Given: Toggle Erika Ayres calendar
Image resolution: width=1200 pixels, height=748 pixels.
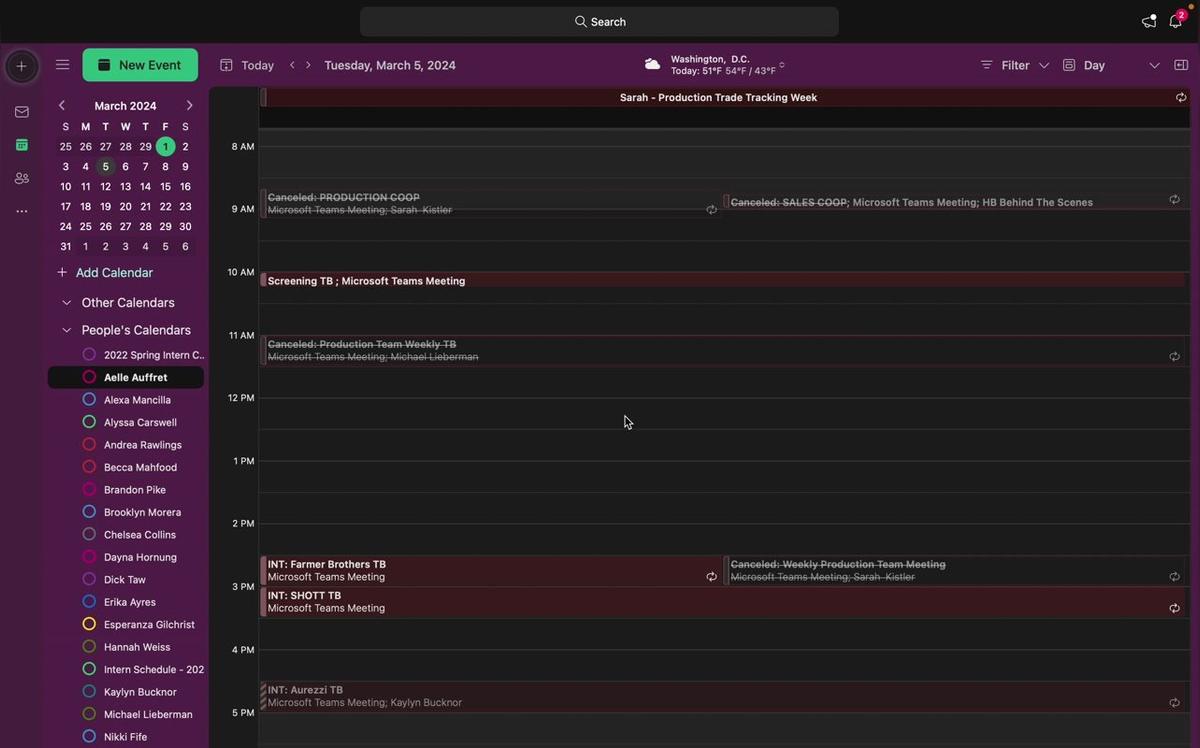Looking at the screenshot, I should [89, 602].
